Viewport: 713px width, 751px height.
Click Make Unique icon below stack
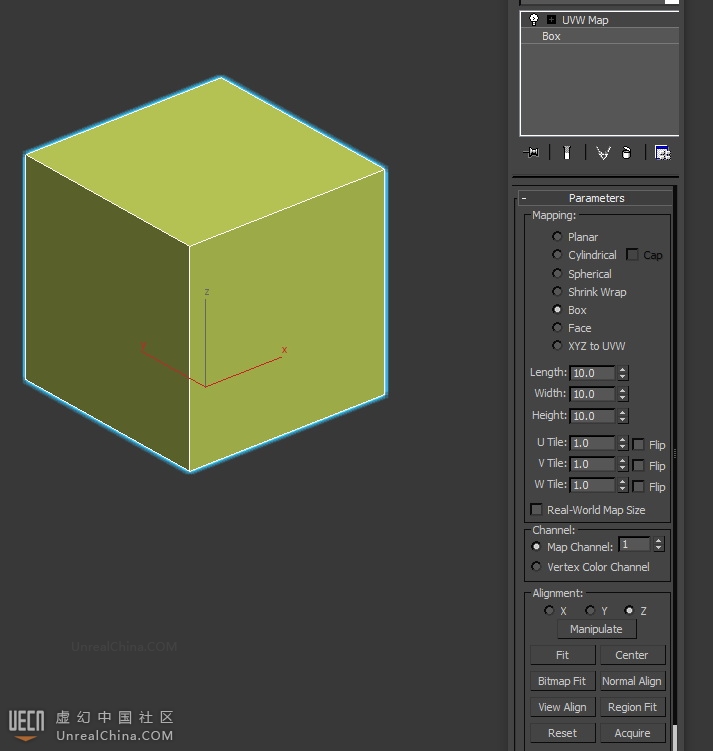click(603, 153)
